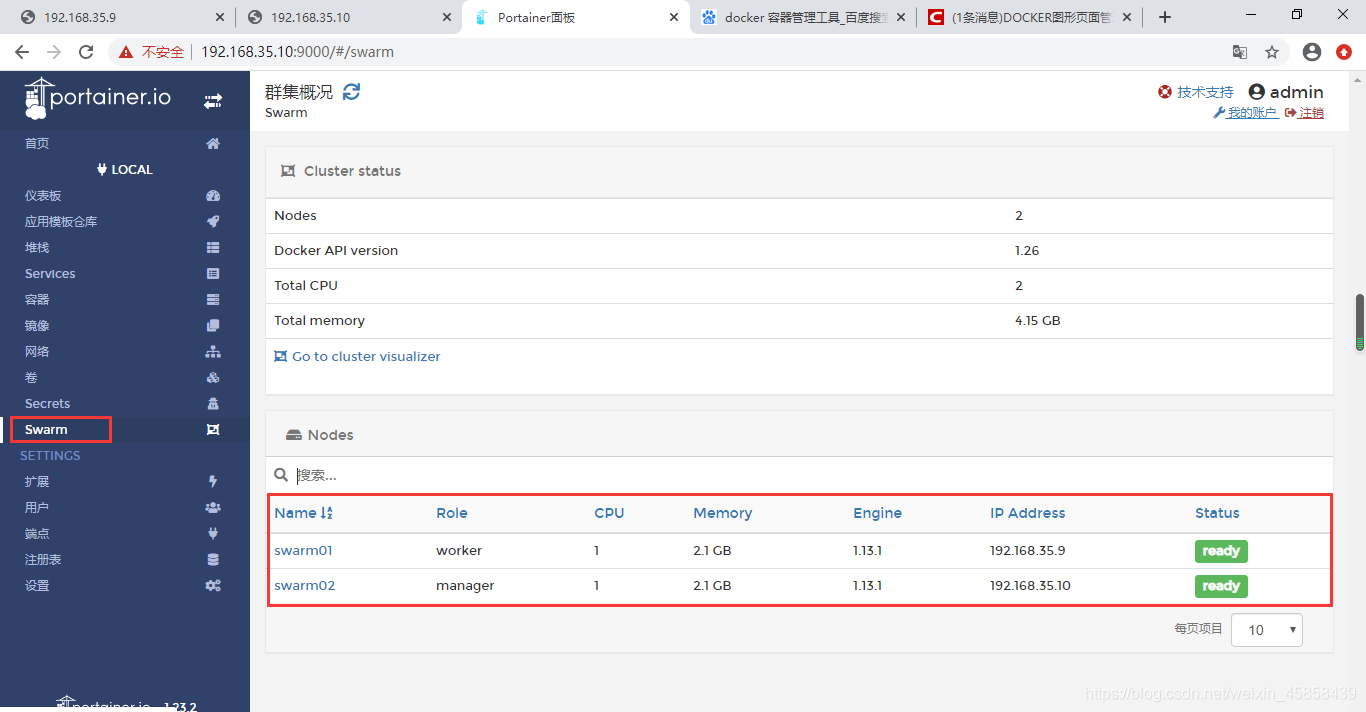Open the swarm02 node link
This screenshot has height=712, width=1366.
click(305, 586)
